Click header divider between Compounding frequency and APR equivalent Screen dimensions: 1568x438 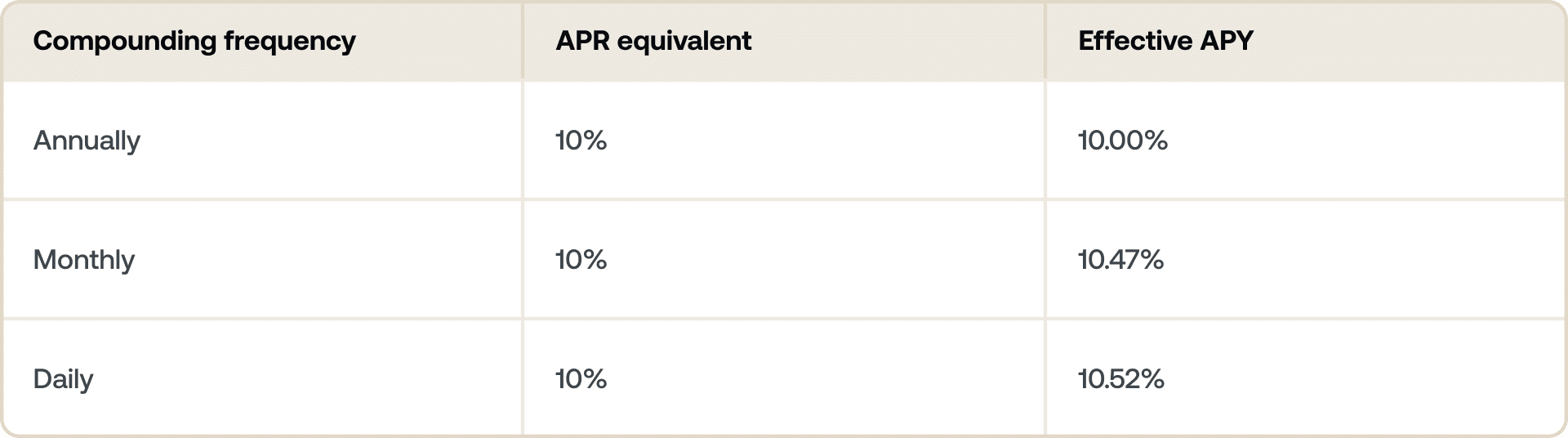pos(523,41)
